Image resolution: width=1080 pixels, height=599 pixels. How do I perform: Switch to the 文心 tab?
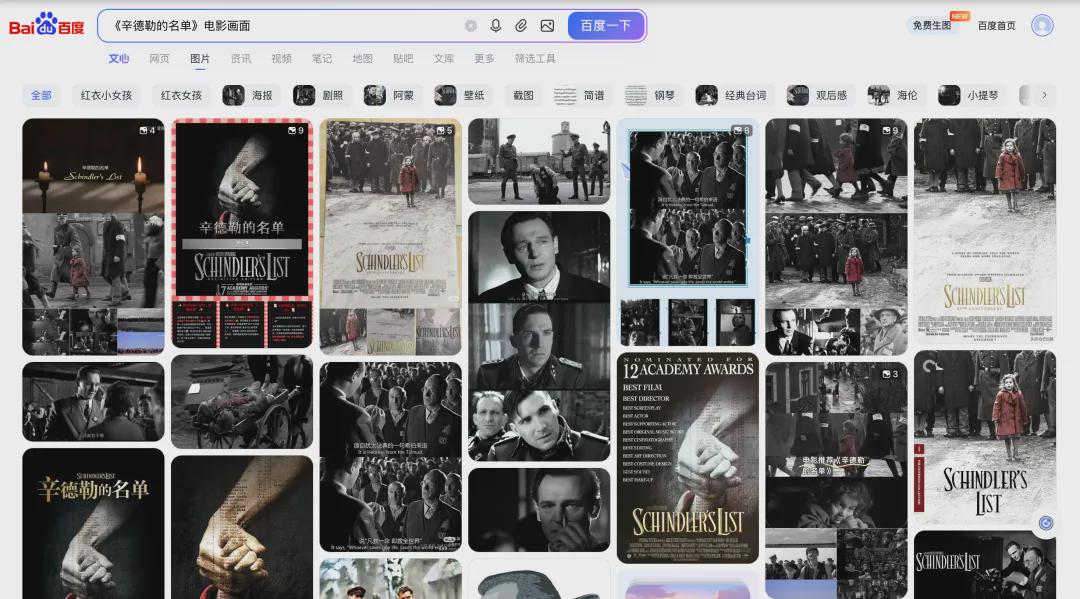pos(118,59)
